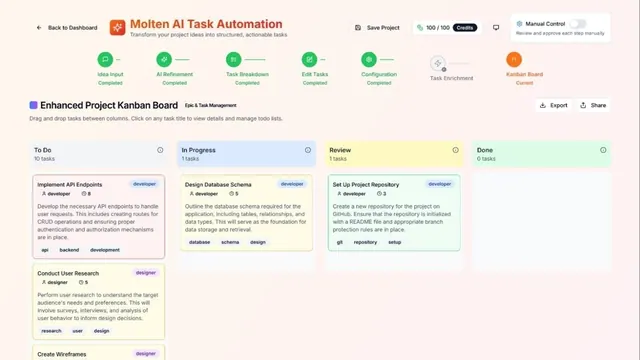640x360 pixels.
Task: Click developer badge on Implement API Endpoints card
Action: (x=144, y=184)
